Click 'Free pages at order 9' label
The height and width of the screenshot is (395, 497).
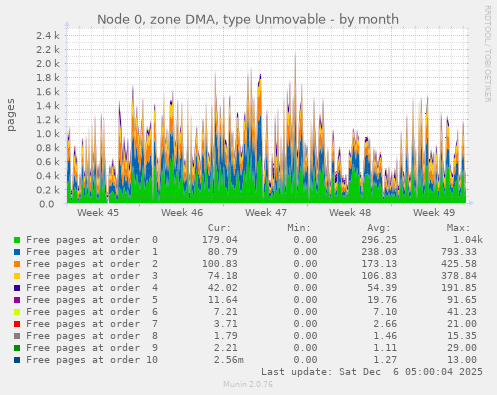coord(92,348)
